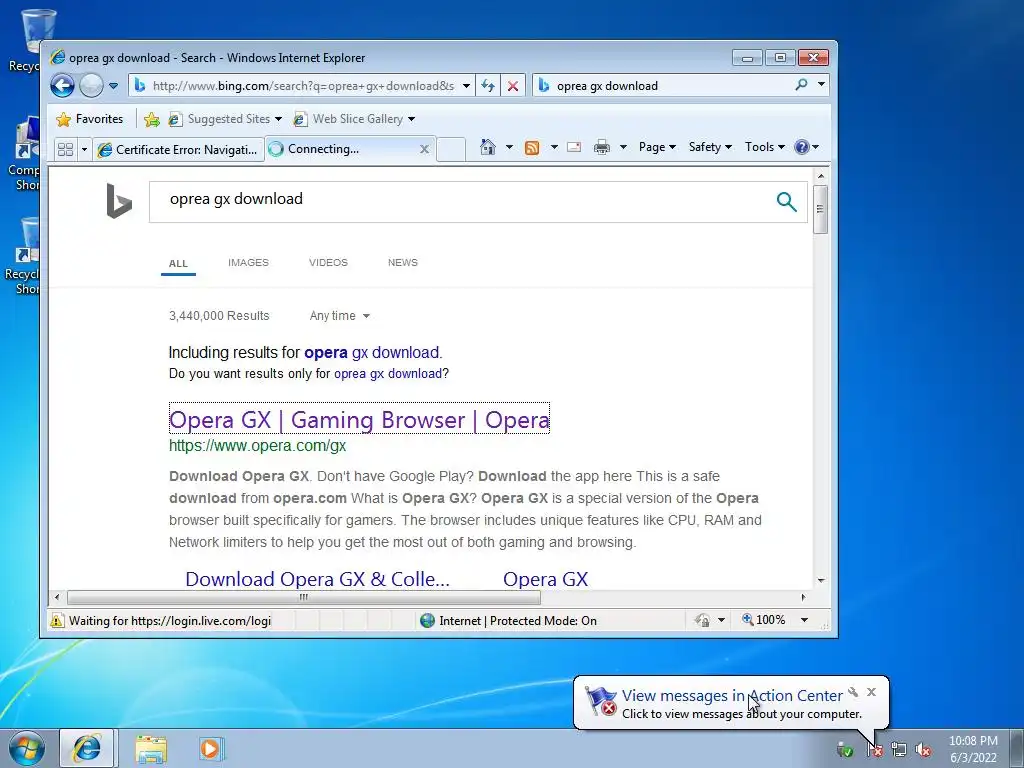Expand Web Slice Gallery dropdown arrow
The width and height of the screenshot is (1024, 768).
pyautogui.click(x=411, y=119)
